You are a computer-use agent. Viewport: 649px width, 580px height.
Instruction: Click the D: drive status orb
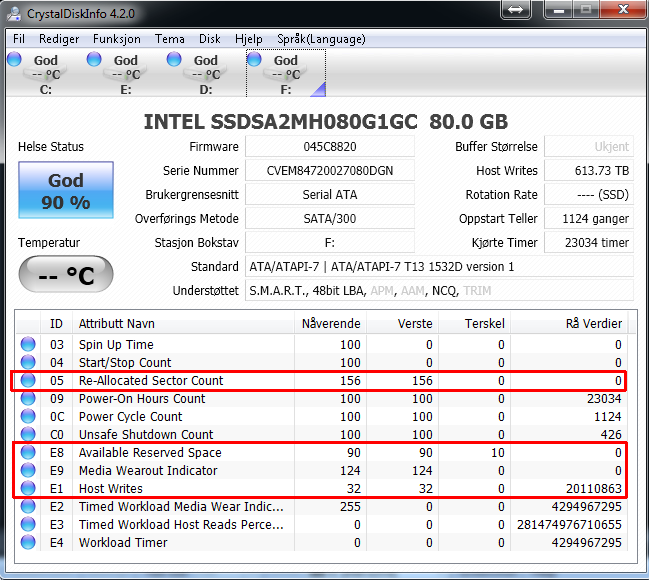tap(174, 59)
